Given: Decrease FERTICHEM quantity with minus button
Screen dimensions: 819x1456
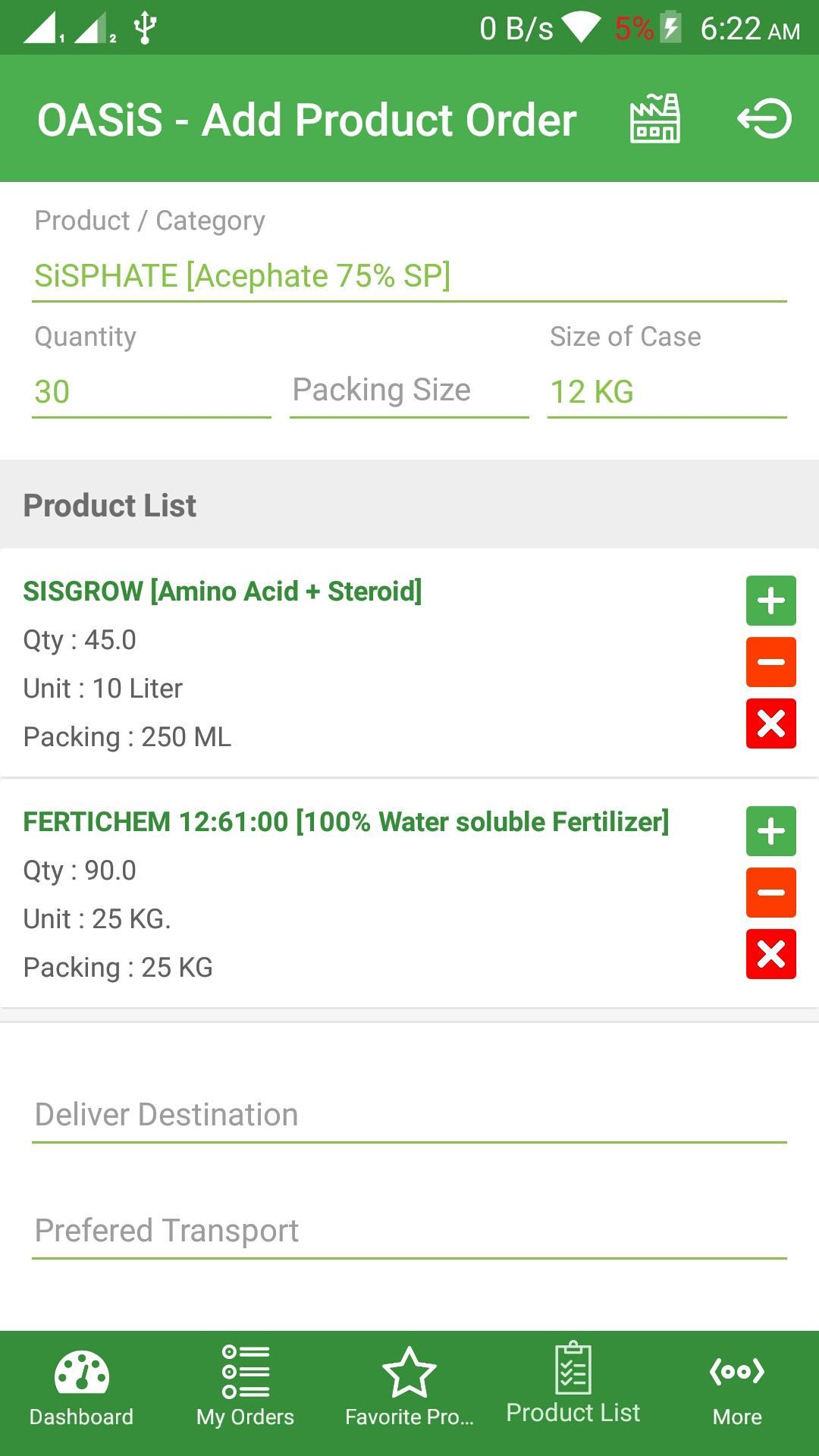Looking at the screenshot, I should point(771,893).
